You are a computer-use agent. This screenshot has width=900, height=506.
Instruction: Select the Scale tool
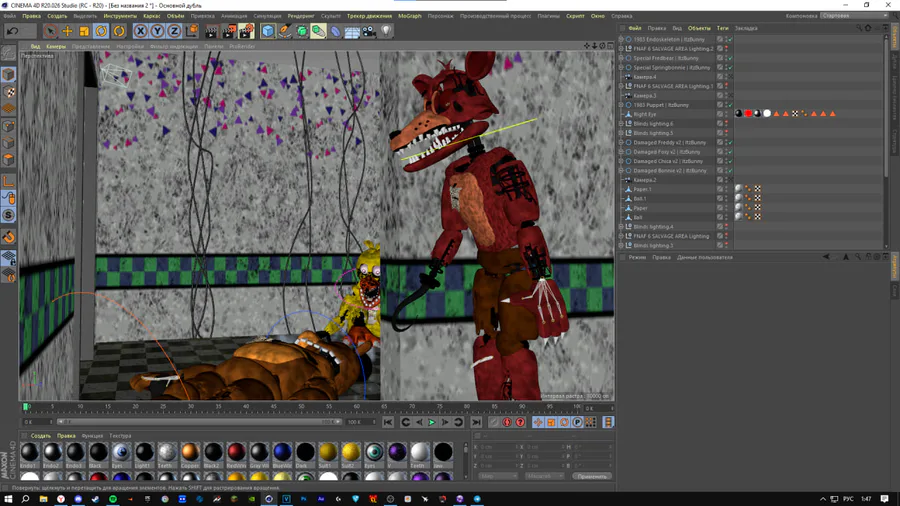pyautogui.click(x=84, y=31)
